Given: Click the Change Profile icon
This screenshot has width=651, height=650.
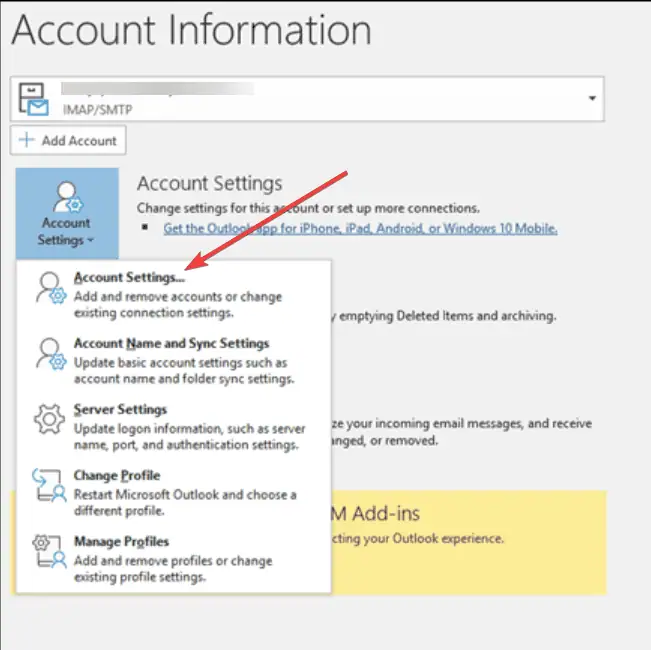Looking at the screenshot, I should coord(49,485).
